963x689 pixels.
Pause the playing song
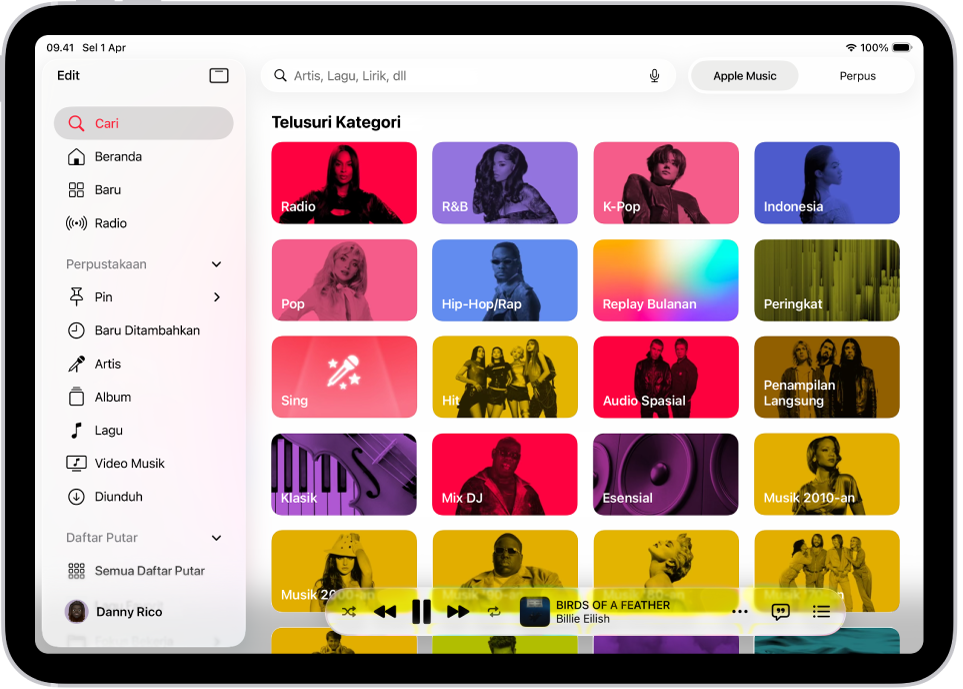click(x=421, y=611)
